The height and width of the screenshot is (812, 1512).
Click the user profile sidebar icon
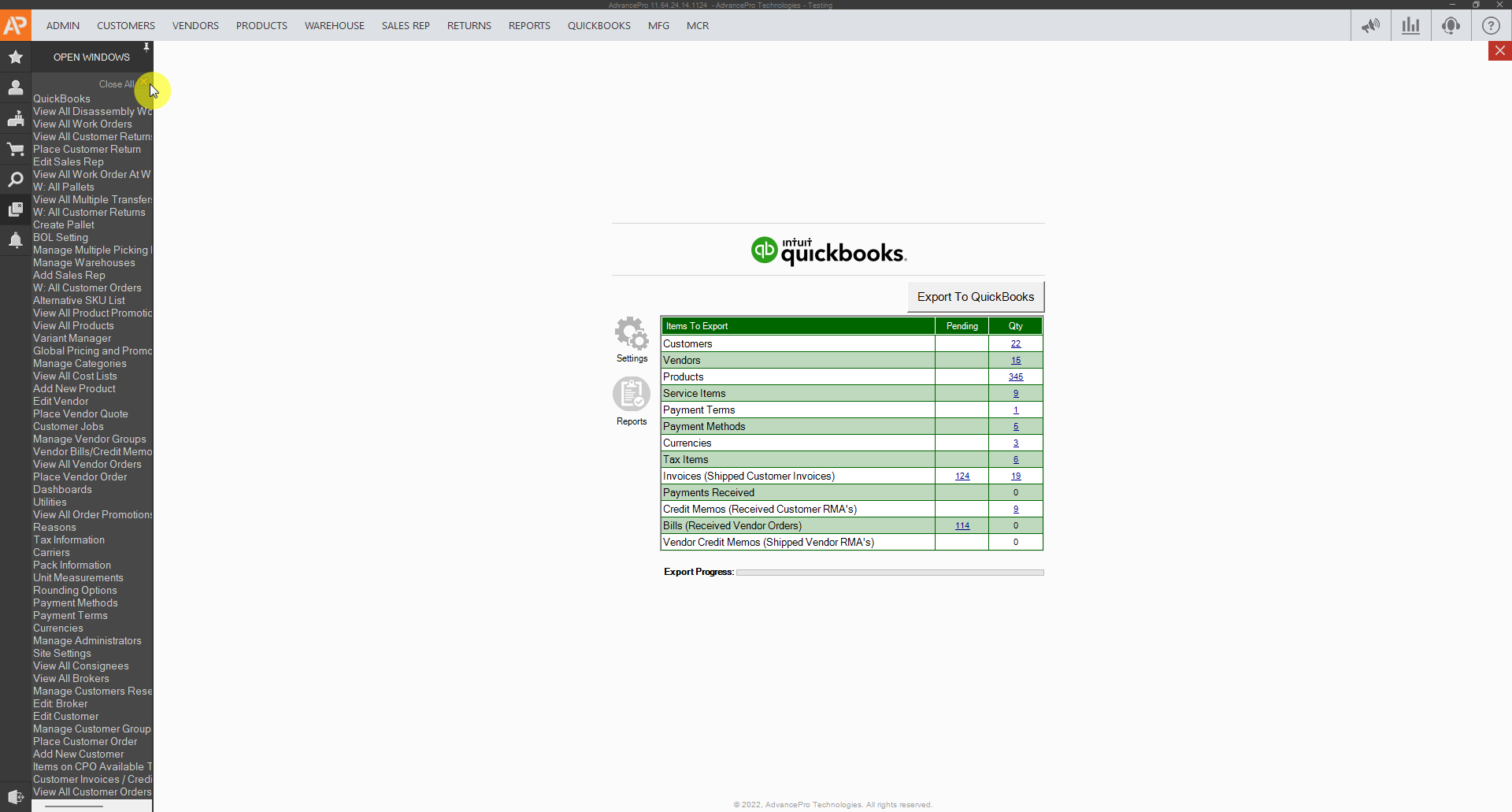15,87
